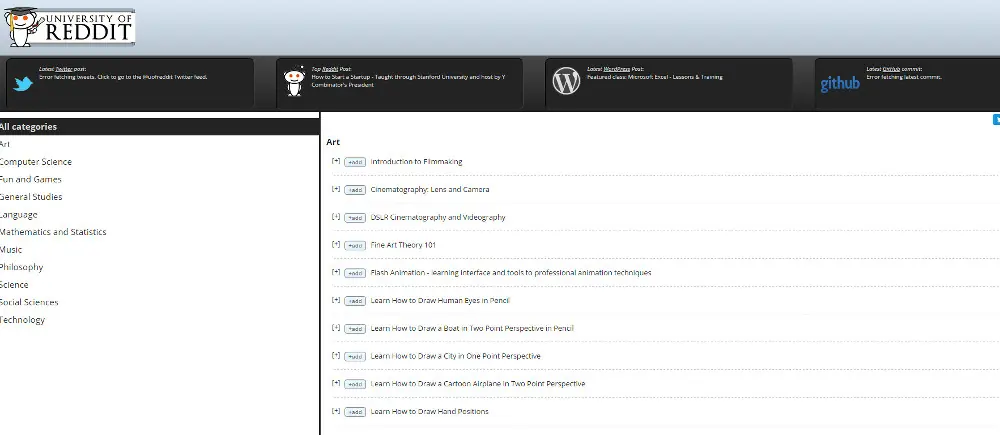
Task: Expand Fine Art Theory 101 course
Action: pyautogui.click(x=336, y=244)
